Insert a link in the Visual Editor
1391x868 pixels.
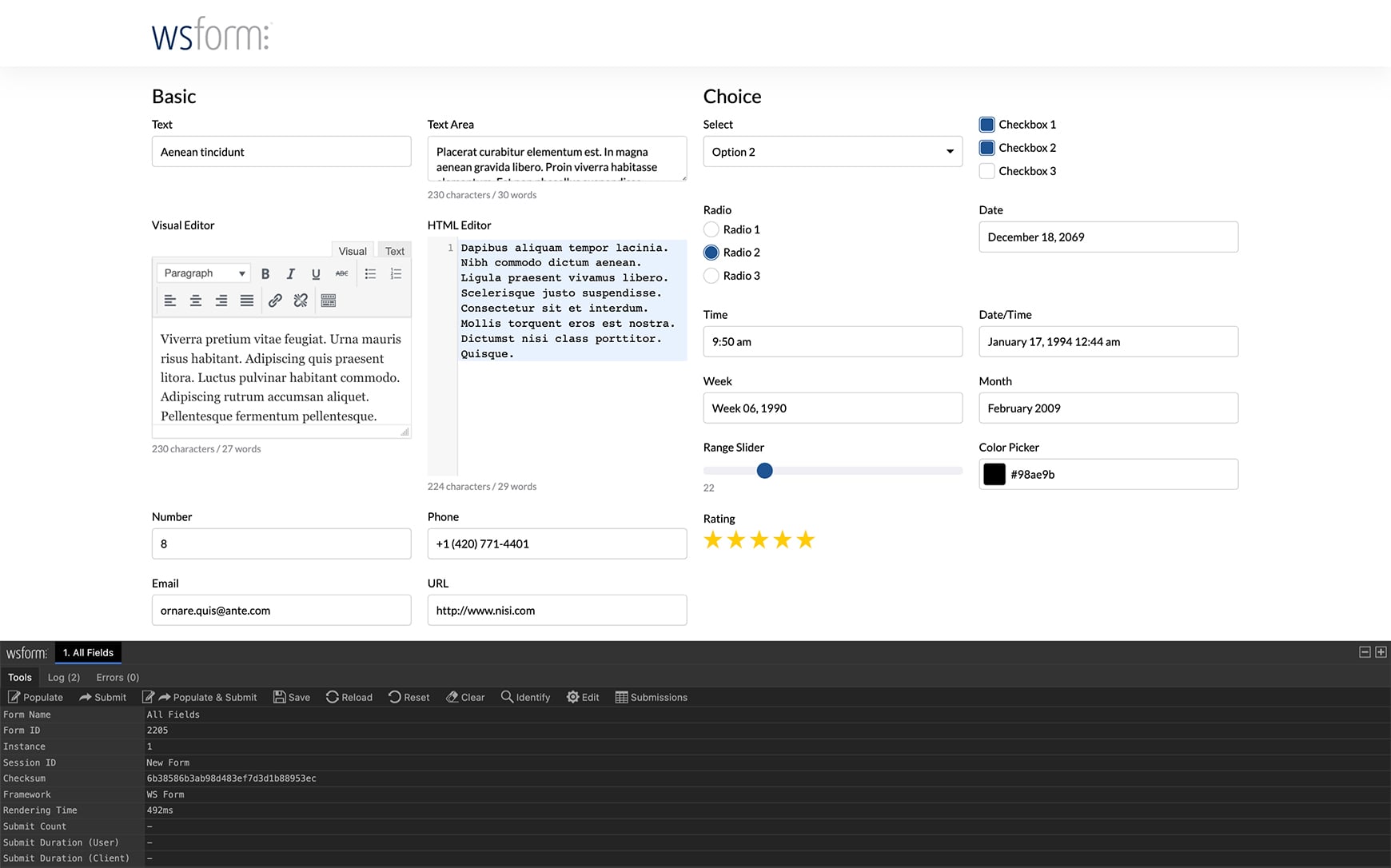click(275, 301)
